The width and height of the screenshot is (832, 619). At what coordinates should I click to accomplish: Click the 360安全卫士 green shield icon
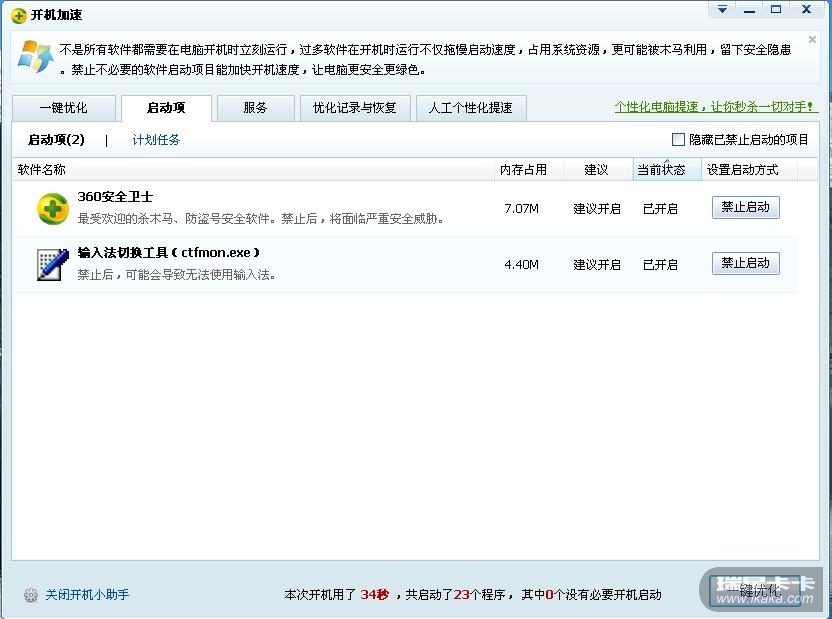click(53, 208)
